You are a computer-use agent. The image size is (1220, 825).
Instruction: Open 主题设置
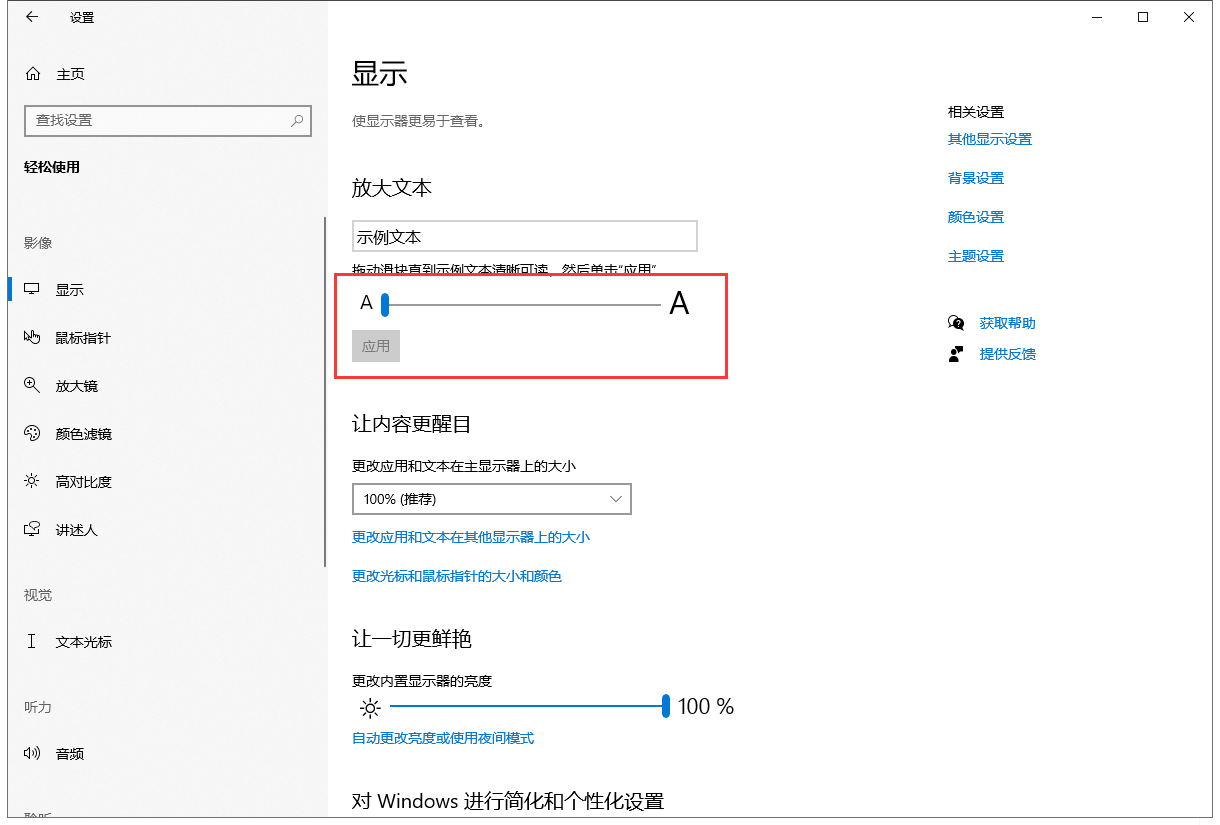975,255
